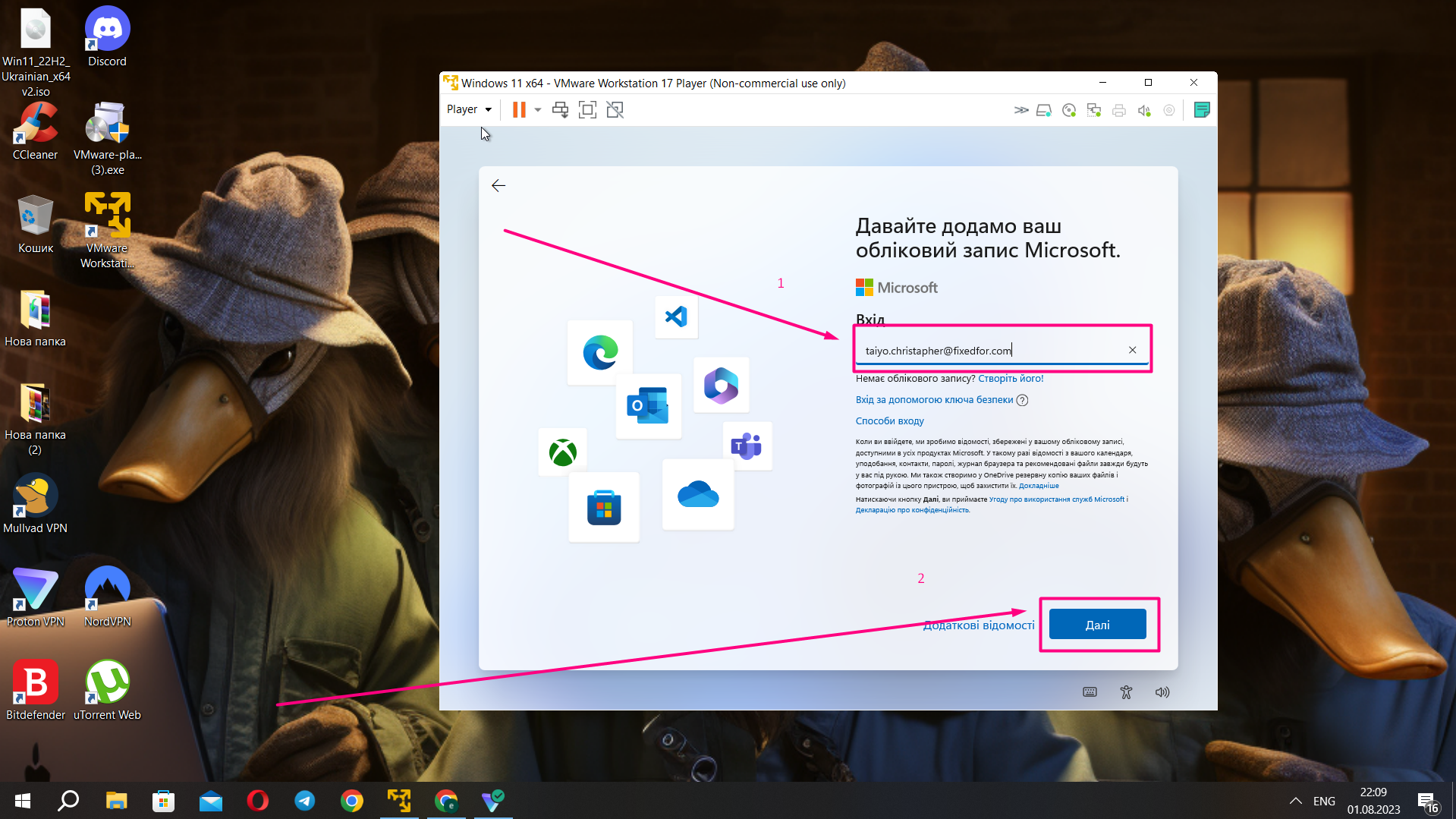Image resolution: width=1456 pixels, height=819 pixels.
Task: Enter VMware full screen mode
Action: 587,110
